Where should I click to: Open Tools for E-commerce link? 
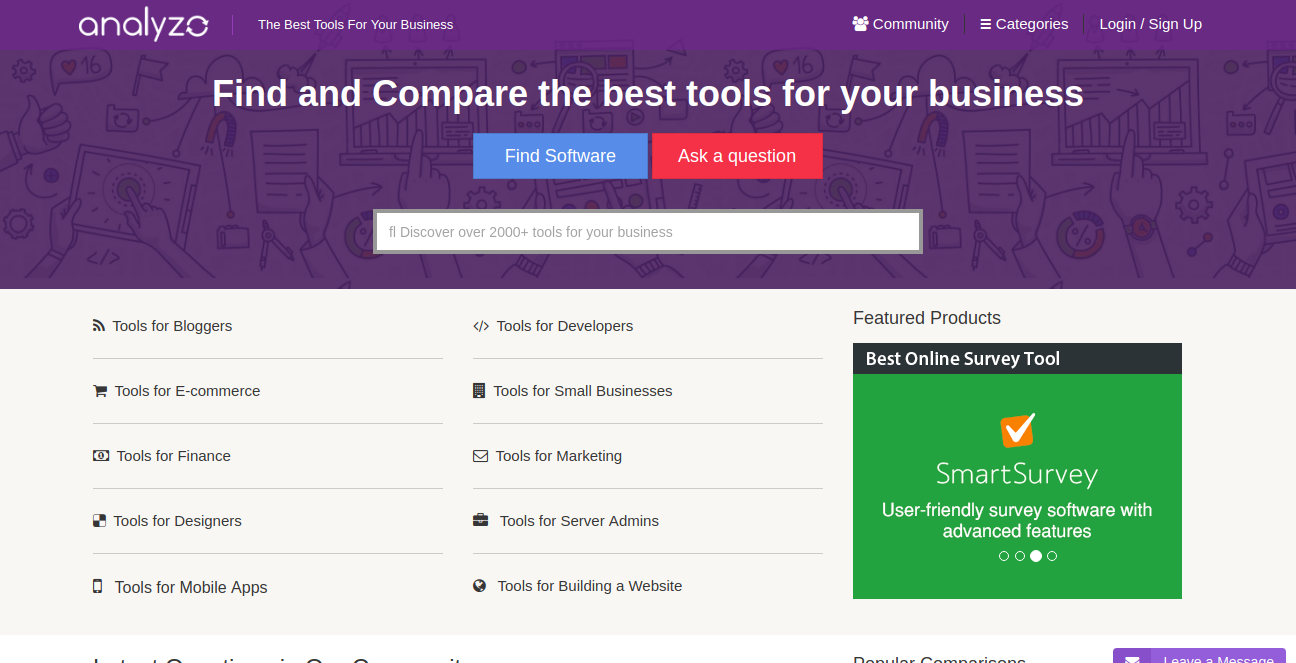point(187,391)
